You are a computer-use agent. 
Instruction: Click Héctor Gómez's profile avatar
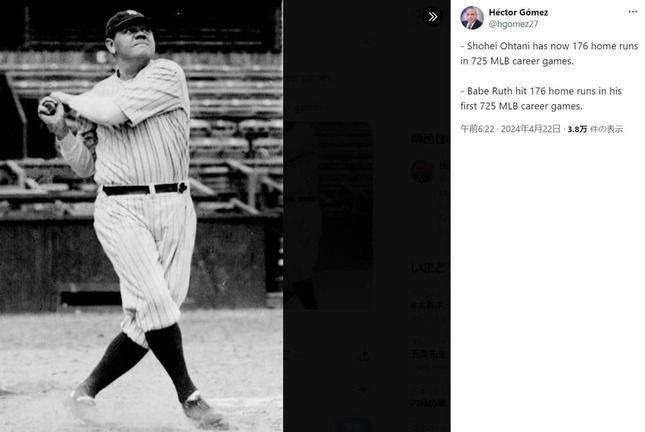click(472, 17)
